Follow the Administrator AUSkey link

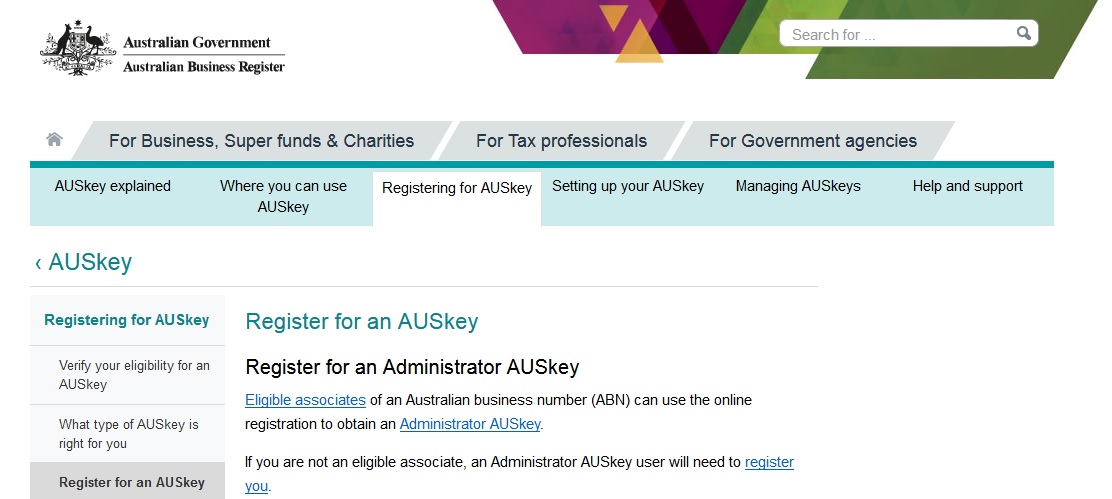tap(470, 424)
